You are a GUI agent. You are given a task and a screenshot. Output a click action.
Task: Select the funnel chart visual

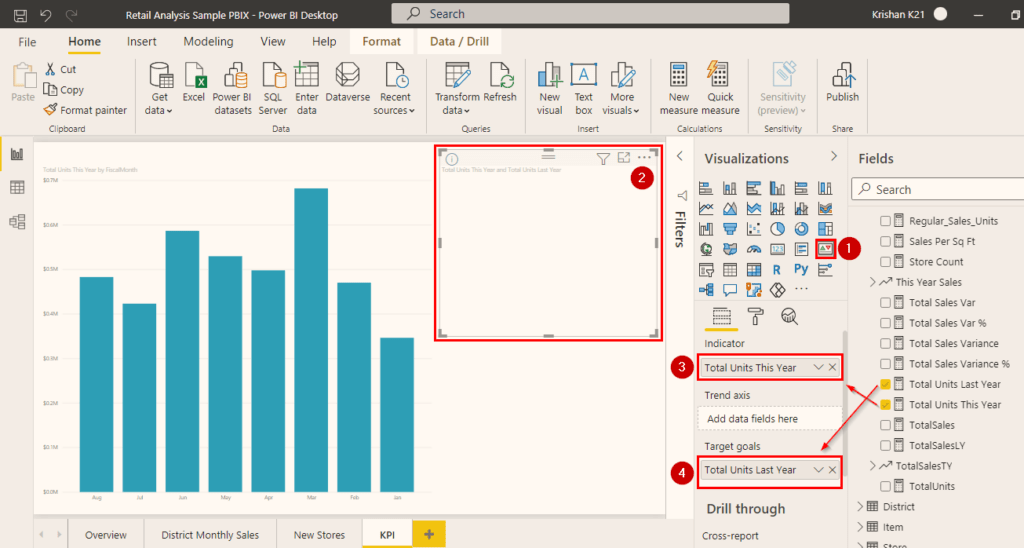point(729,229)
